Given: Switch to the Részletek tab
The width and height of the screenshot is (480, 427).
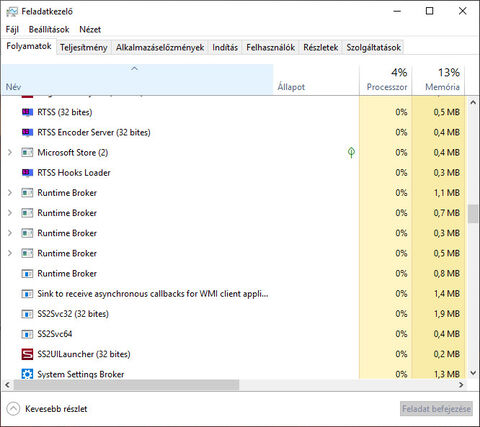Looking at the screenshot, I should click(x=321, y=48).
